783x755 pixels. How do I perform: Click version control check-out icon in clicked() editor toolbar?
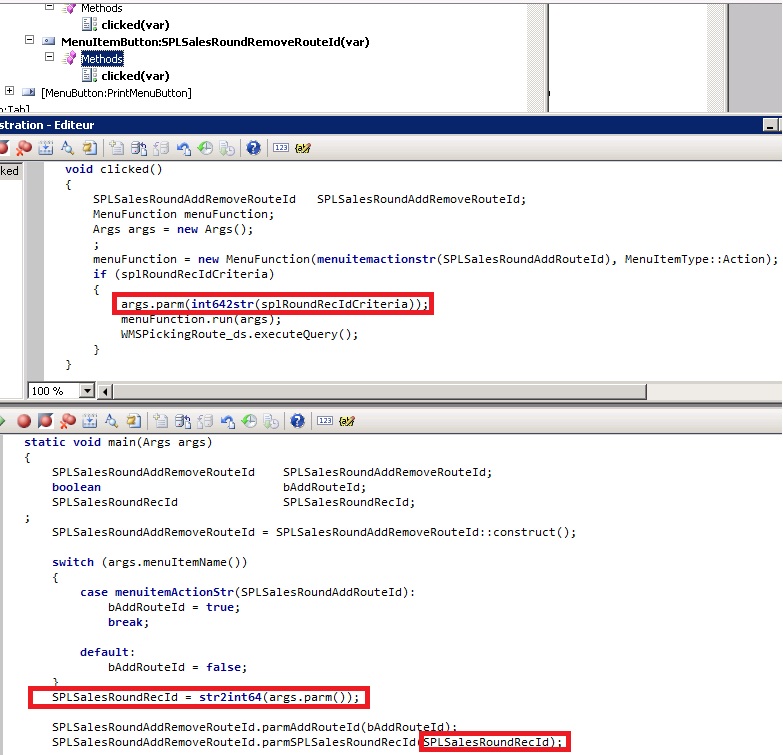coord(139,148)
